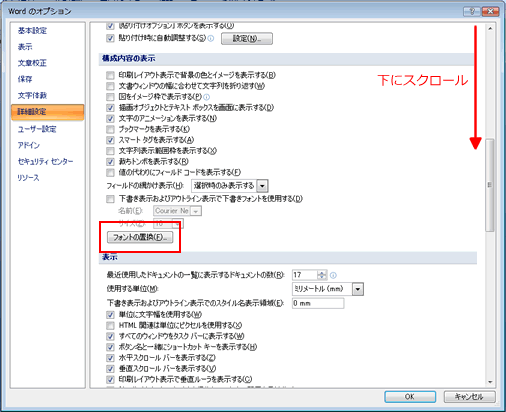Click フィールドの網かけ表示(H) label

point(145,186)
